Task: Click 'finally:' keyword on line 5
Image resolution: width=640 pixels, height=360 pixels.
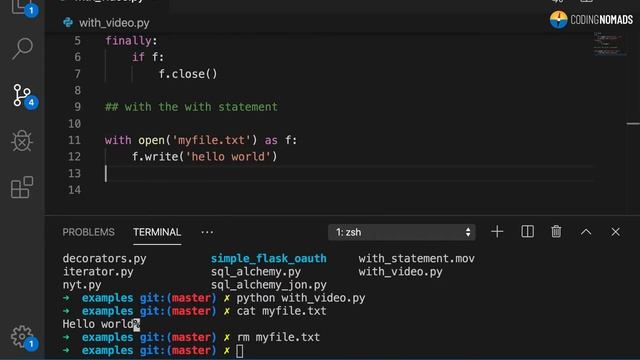Action: pos(131,40)
